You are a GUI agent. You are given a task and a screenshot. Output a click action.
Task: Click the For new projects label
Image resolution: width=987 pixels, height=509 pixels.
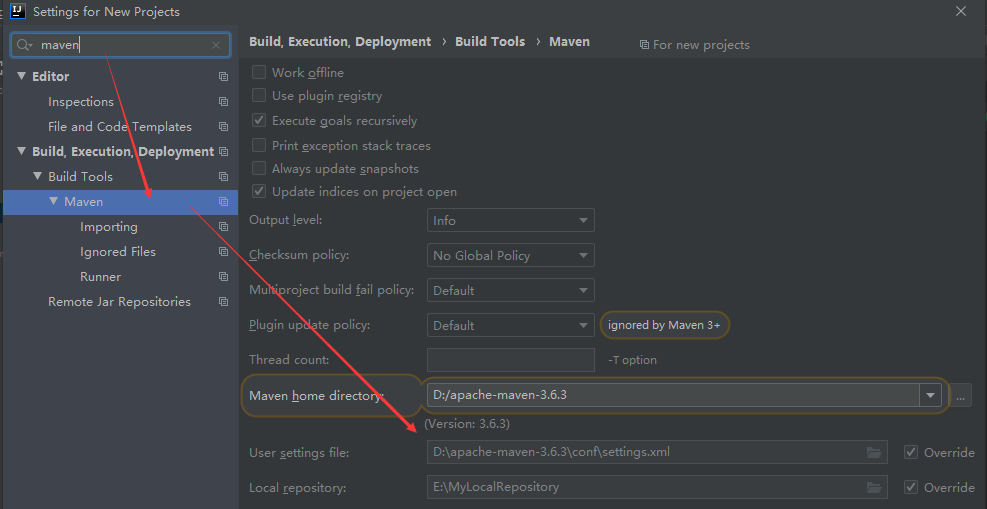701,45
